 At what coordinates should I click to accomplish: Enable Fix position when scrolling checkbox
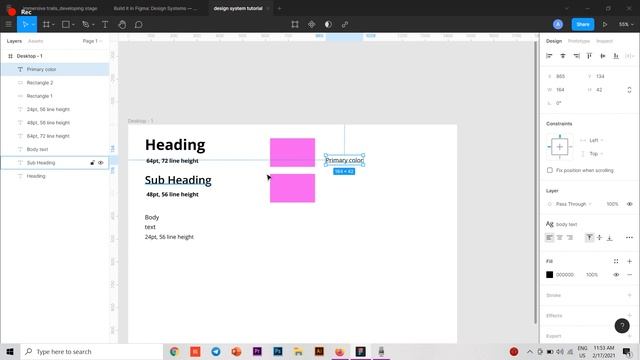(550, 170)
